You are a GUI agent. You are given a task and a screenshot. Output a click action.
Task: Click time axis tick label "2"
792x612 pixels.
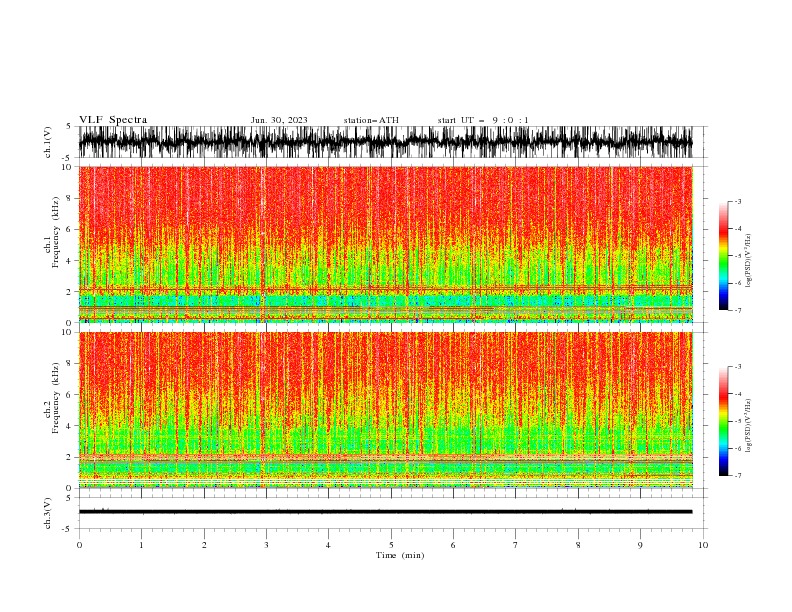pos(204,545)
